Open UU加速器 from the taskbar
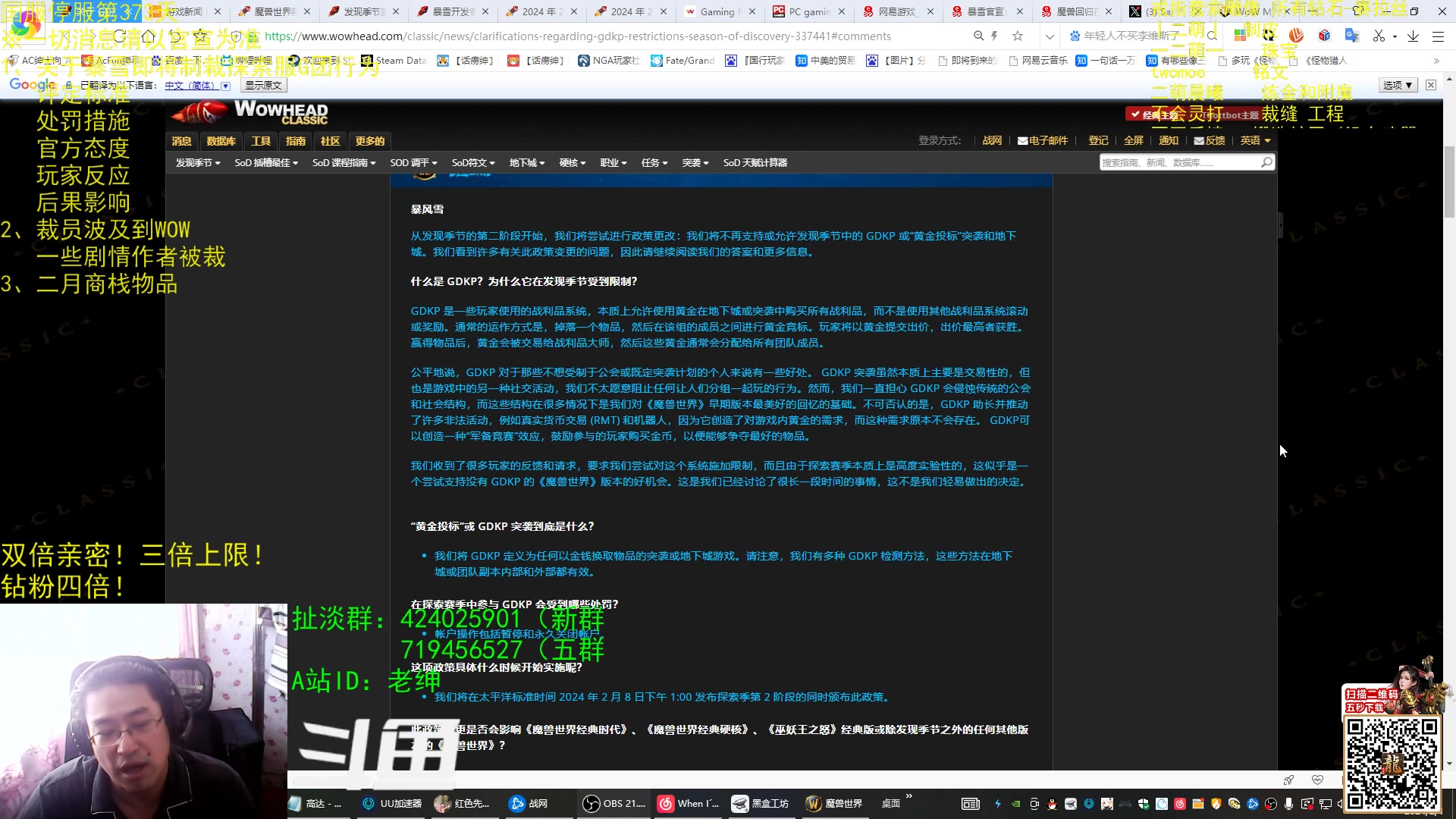 (392, 804)
